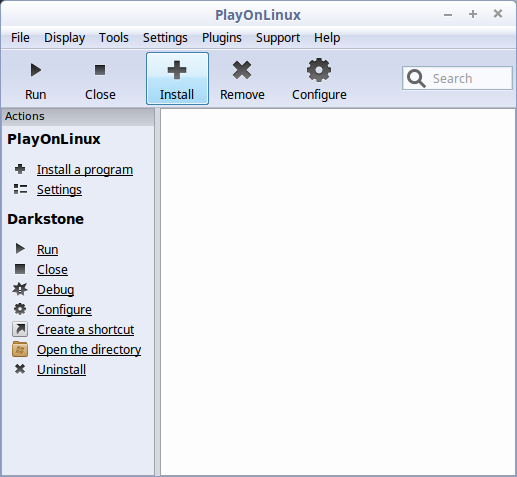Click the cross icon beside Uninstall
Screen dimensions: 517x477
20,369
